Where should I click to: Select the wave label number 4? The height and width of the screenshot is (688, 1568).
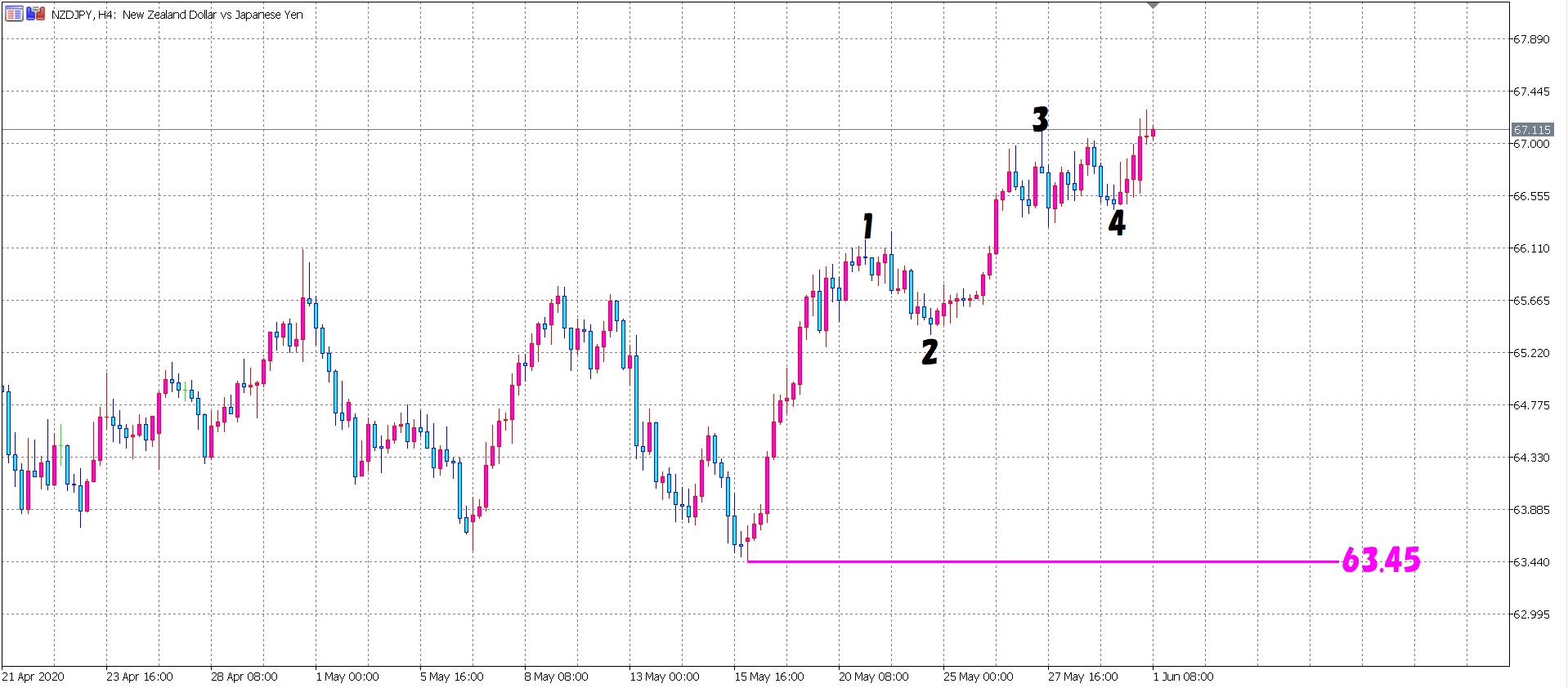pos(1117,222)
